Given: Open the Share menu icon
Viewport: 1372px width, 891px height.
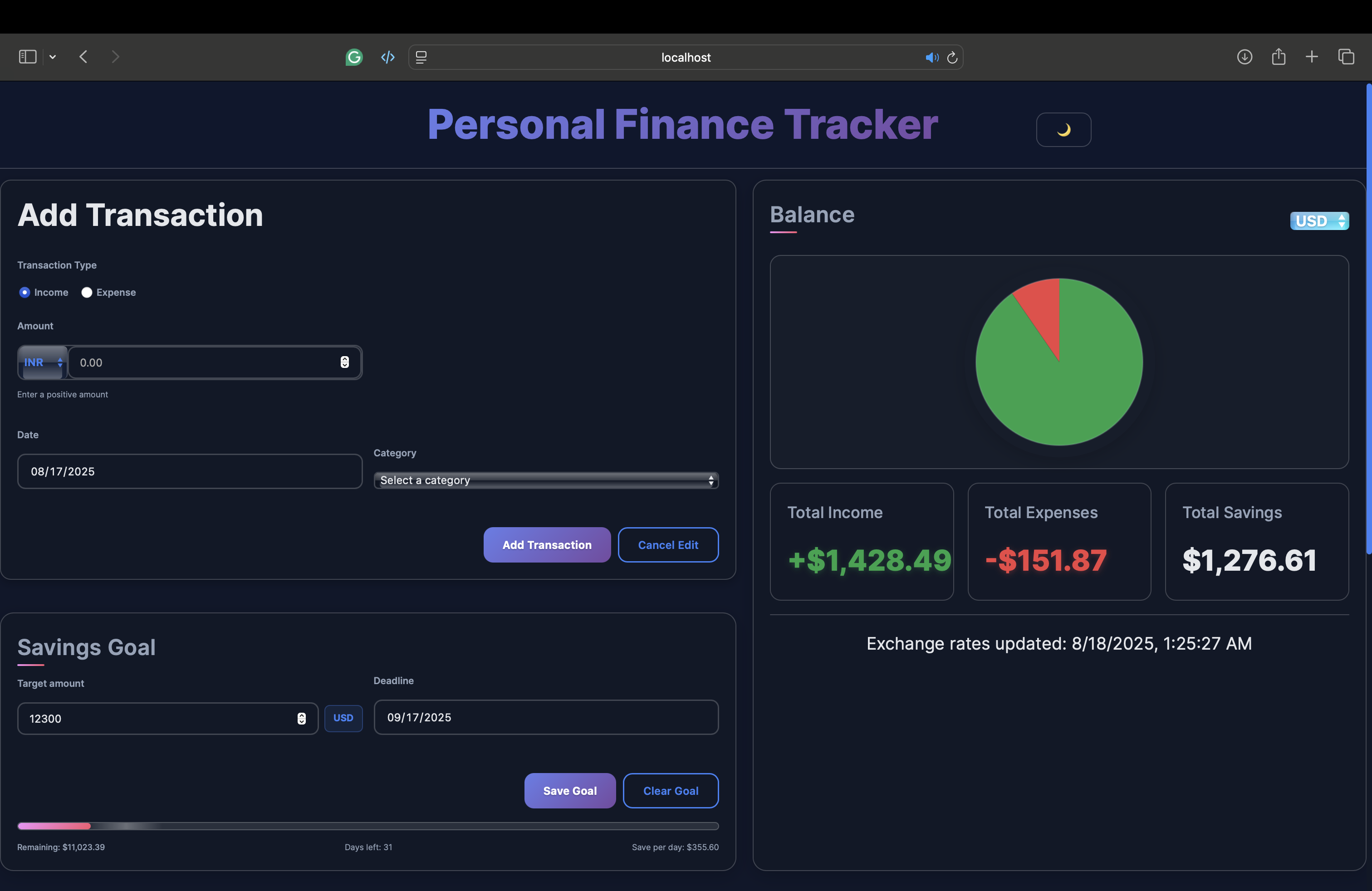Looking at the screenshot, I should [x=1278, y=56].
